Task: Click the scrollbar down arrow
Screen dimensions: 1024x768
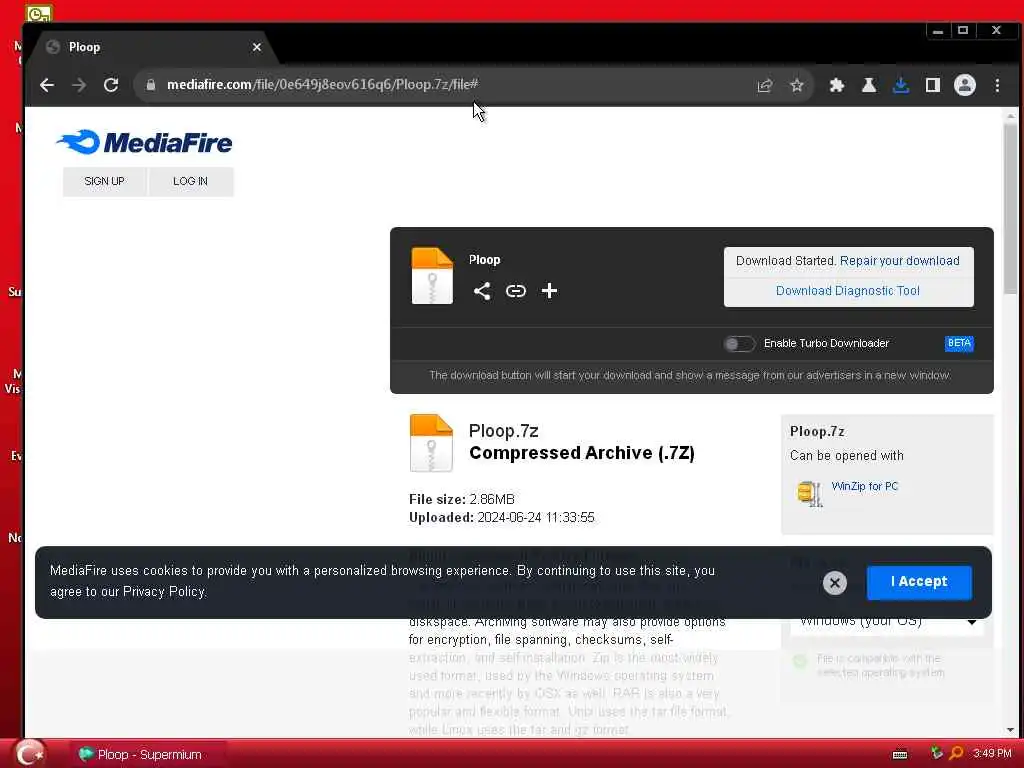Action: pyautogui.click(x=1010, y=729)
